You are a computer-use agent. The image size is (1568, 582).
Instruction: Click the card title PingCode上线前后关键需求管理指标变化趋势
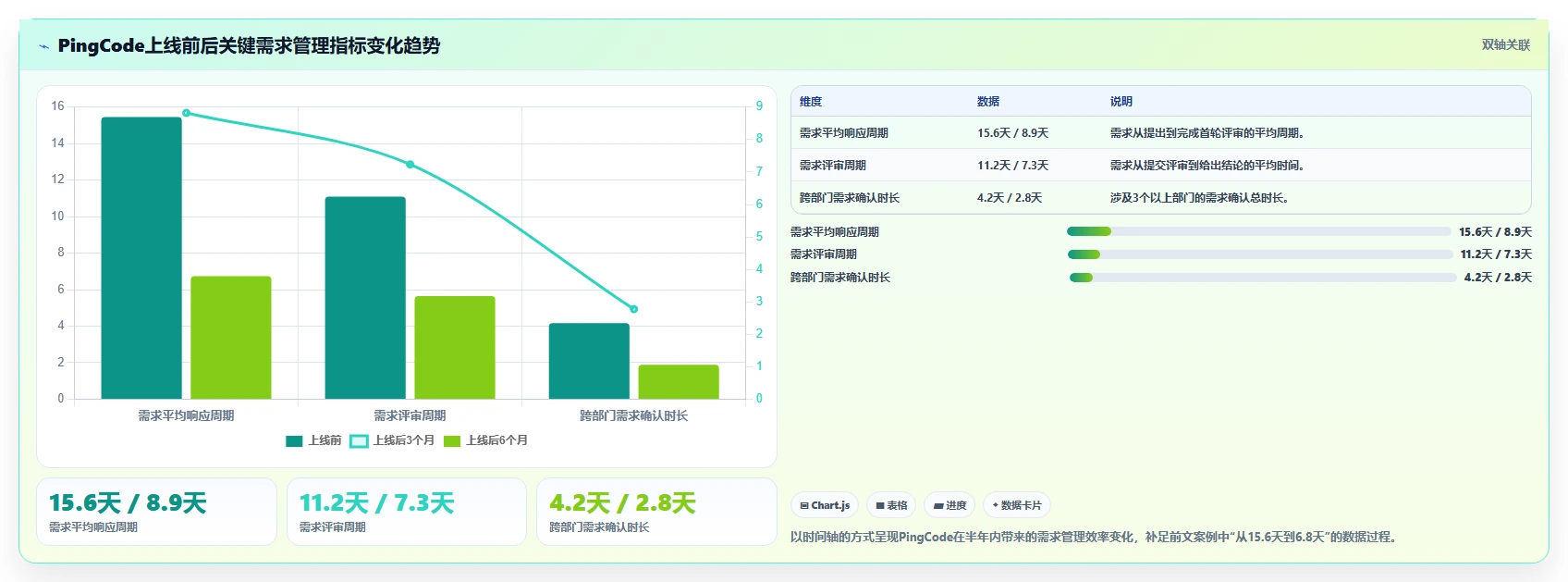coord(249,45)
